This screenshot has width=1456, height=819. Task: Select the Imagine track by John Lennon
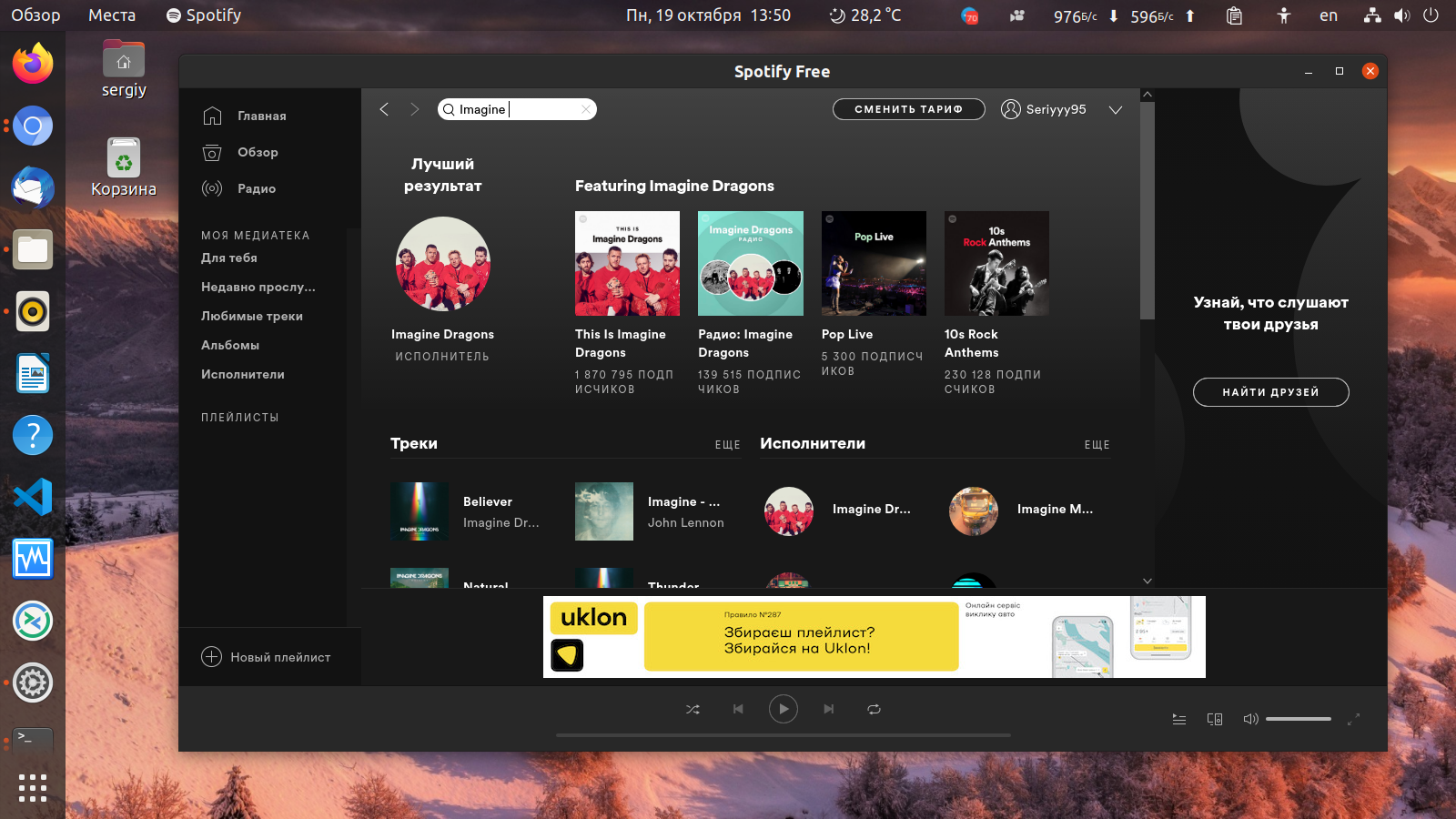tap(684, 501)
